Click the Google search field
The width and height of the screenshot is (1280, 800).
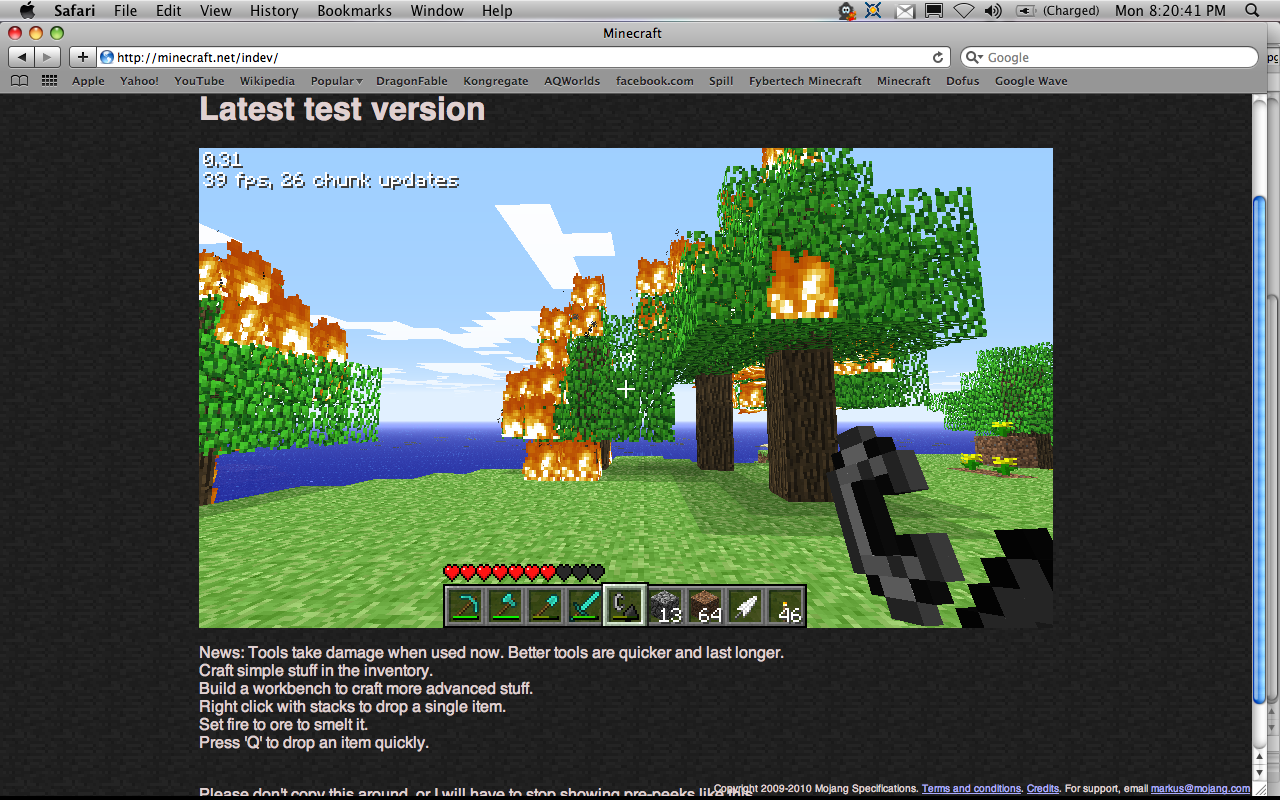1109,57
